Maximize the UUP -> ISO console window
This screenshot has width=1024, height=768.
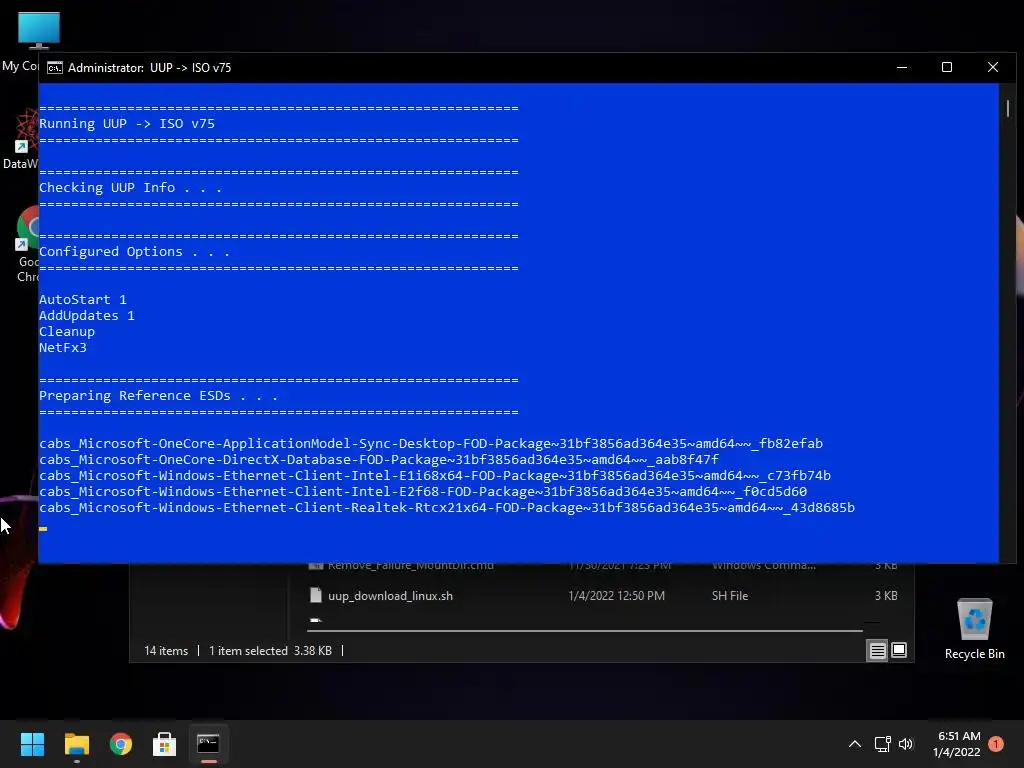(x=947, y=67)
